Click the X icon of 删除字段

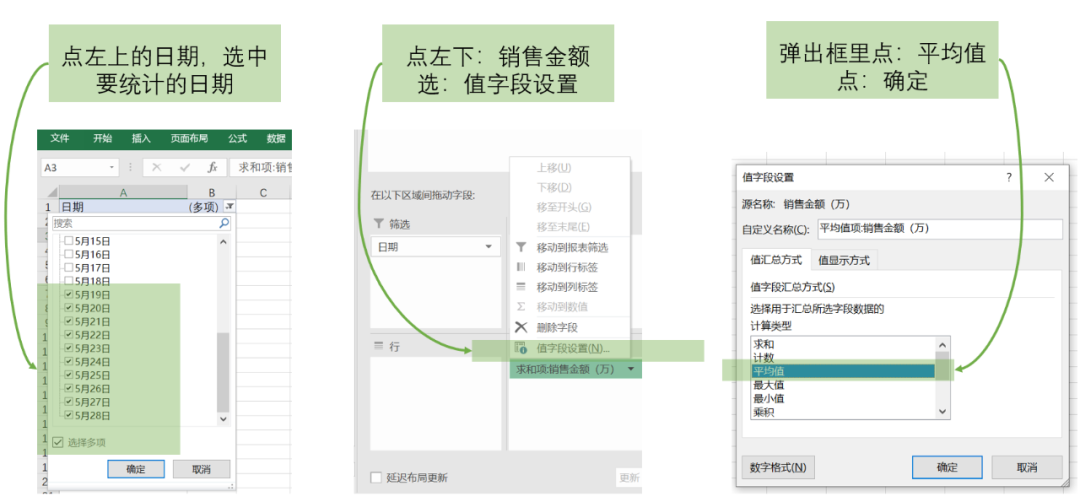pyautogui.click(x=521, y=327)
